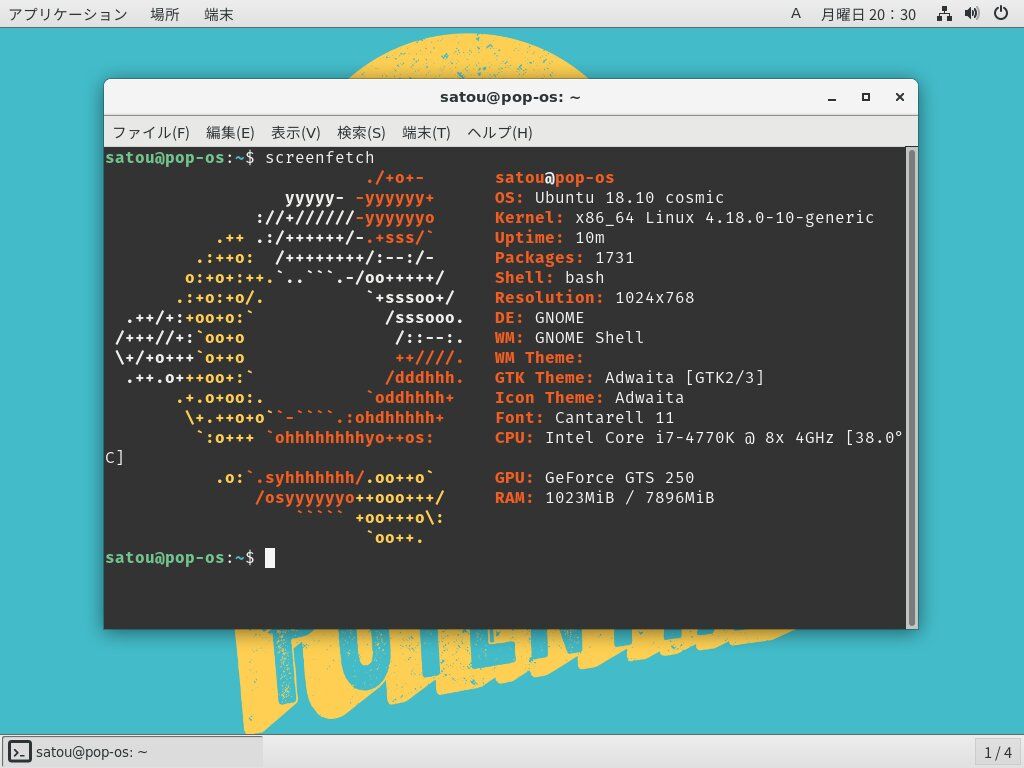The image size is (1024, 768).
Task: Click the Shell: bash line
Action: click(549, 278)
